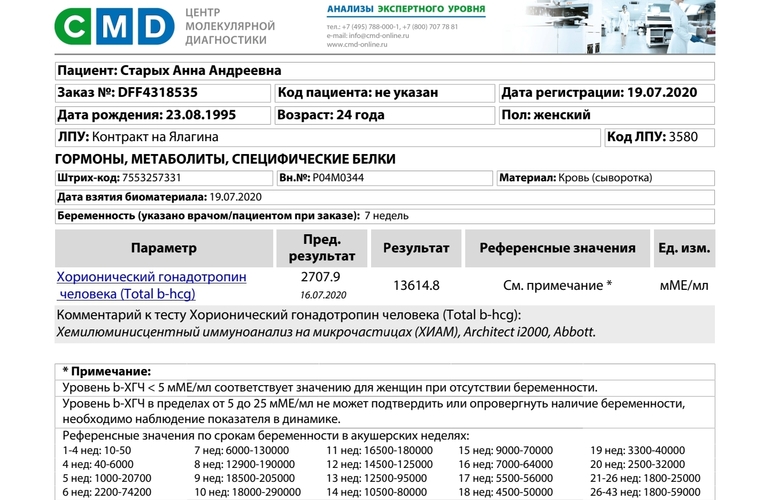
Task: Click the laboratory photo banner
Action: point(619,28)
